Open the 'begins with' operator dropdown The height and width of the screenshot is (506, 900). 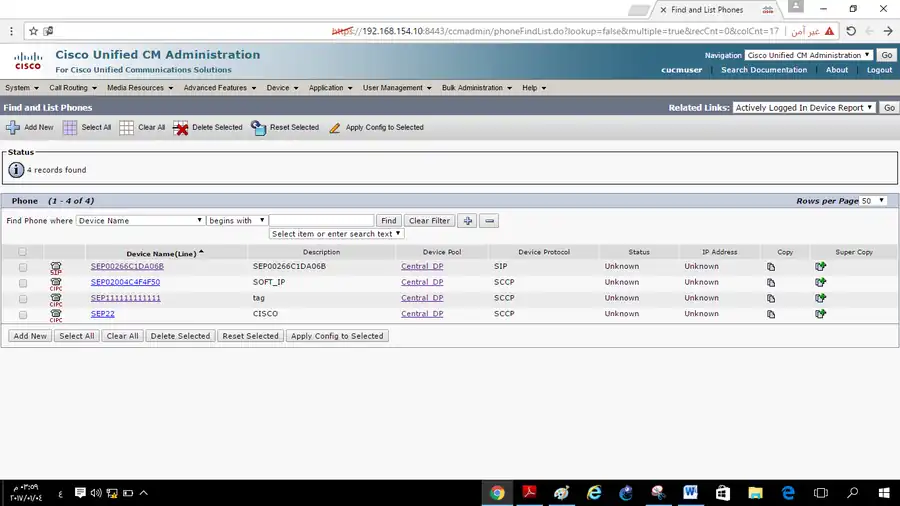[236, 221]
